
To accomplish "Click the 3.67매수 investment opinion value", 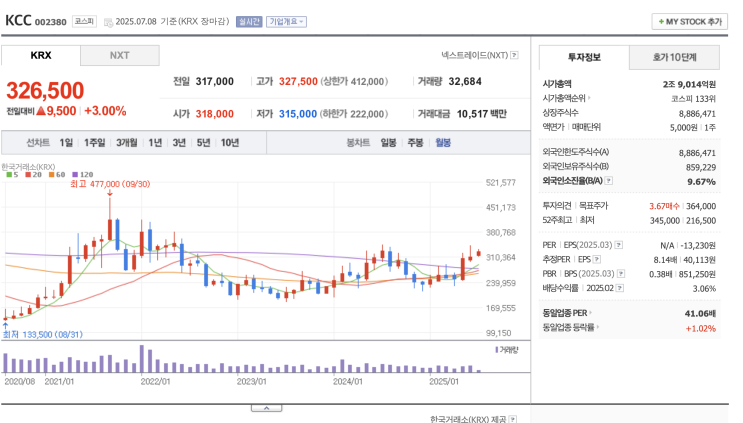I will click(664, 206).
